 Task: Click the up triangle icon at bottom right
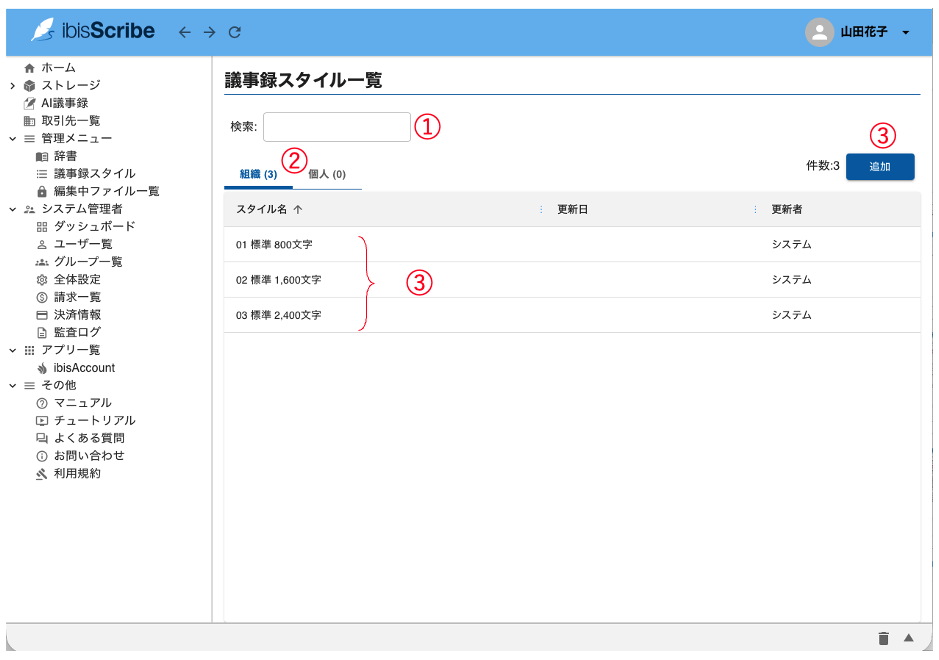(909, 638)
